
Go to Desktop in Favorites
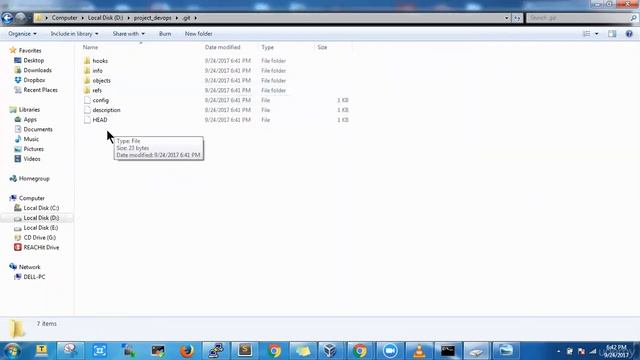point(33,60)
